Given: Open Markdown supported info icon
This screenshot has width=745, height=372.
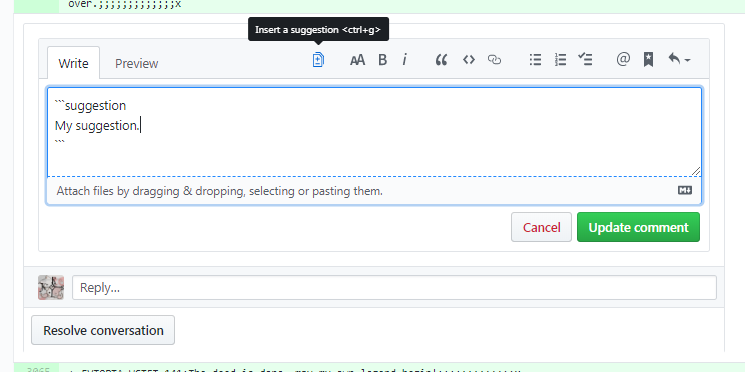Looking at the screenshot, I should [x=685, y=190].
